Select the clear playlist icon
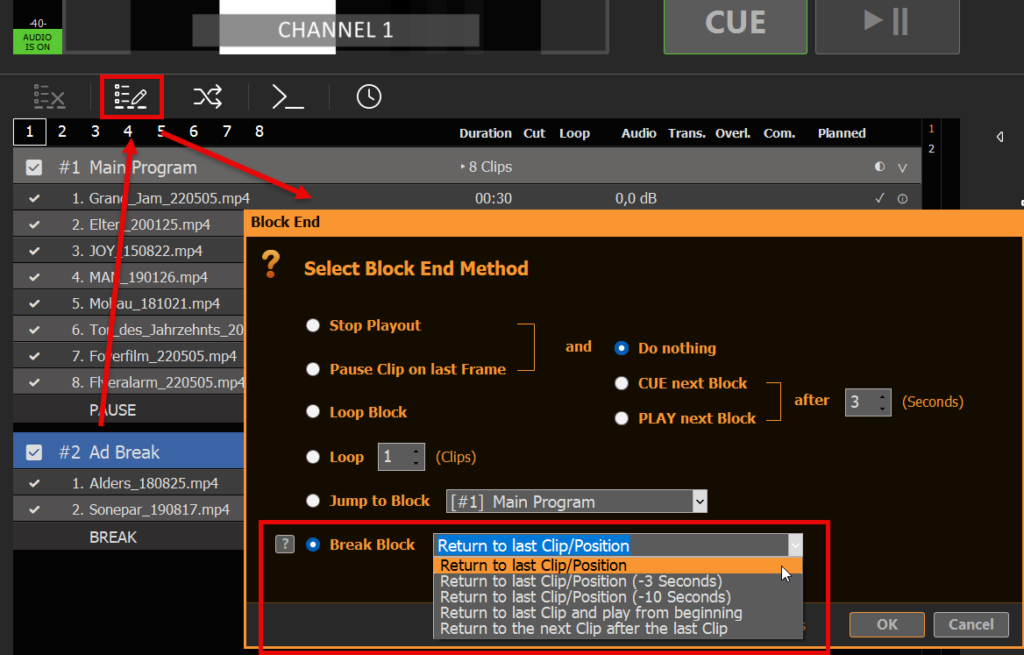Viewport: 1024px width, 655px height. 49,97
